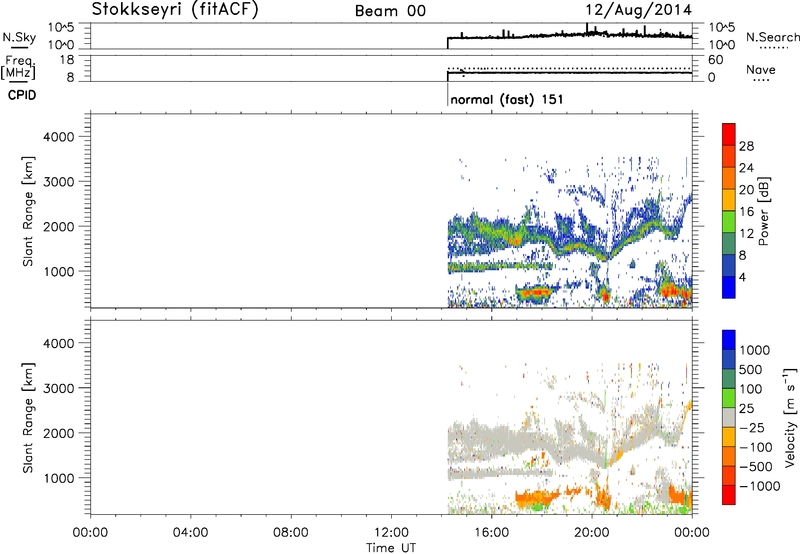Viewport: 800px width, 554px height.
Task: Click the 'N.Search' legend label
Action: [772, 37]
